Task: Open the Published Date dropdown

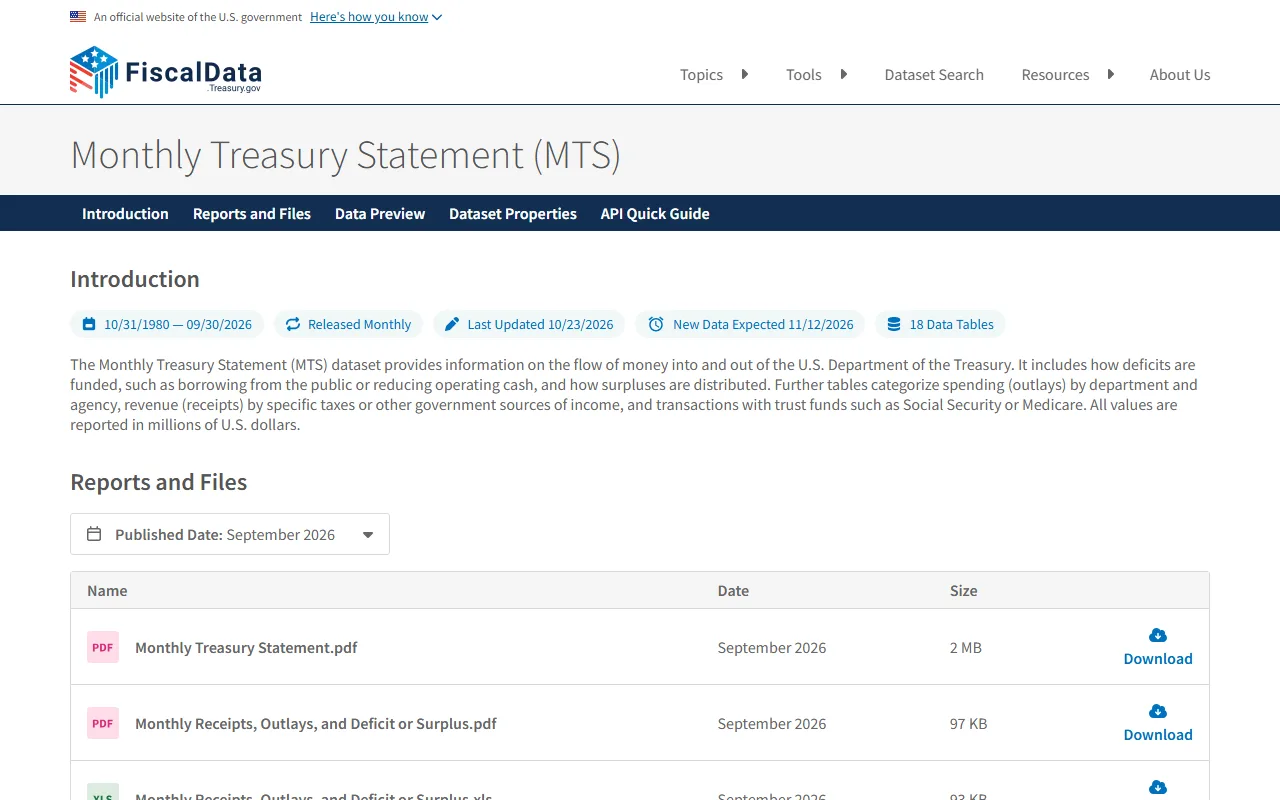Action: point(230,534)
